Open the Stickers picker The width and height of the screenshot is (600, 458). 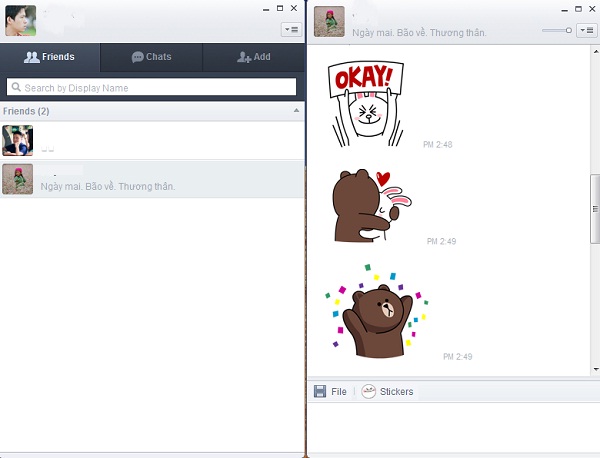pyautogui.click(x=387, y=391)
